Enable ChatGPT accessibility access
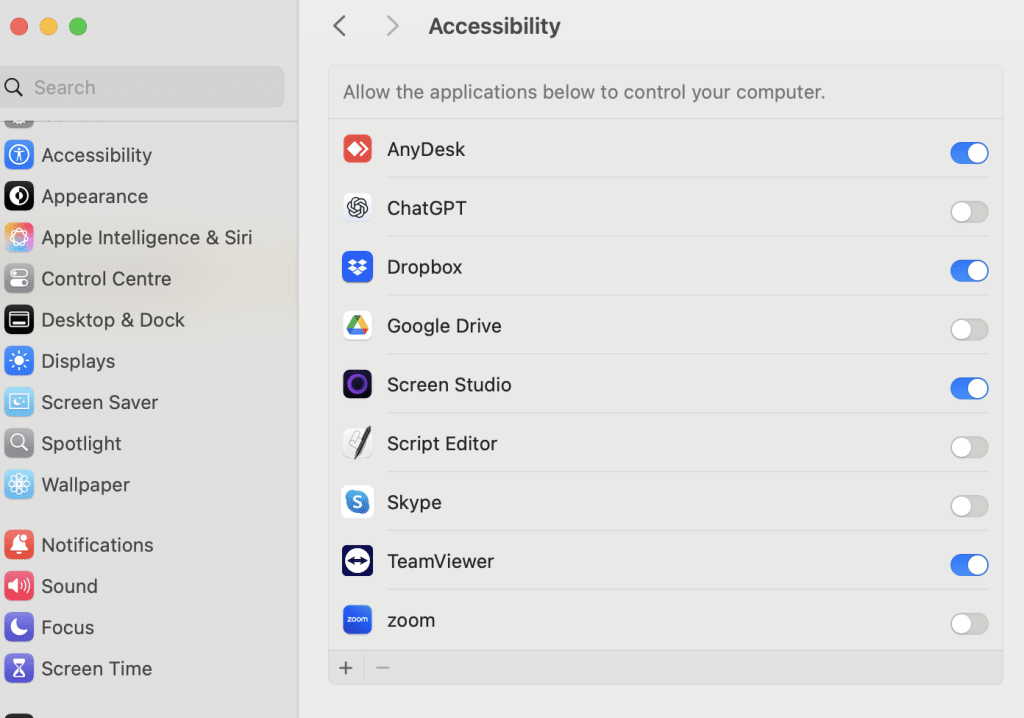Image resolution: width=1024 pixels, height=718 pixels. pyautogui.click(x=969, y=212)
